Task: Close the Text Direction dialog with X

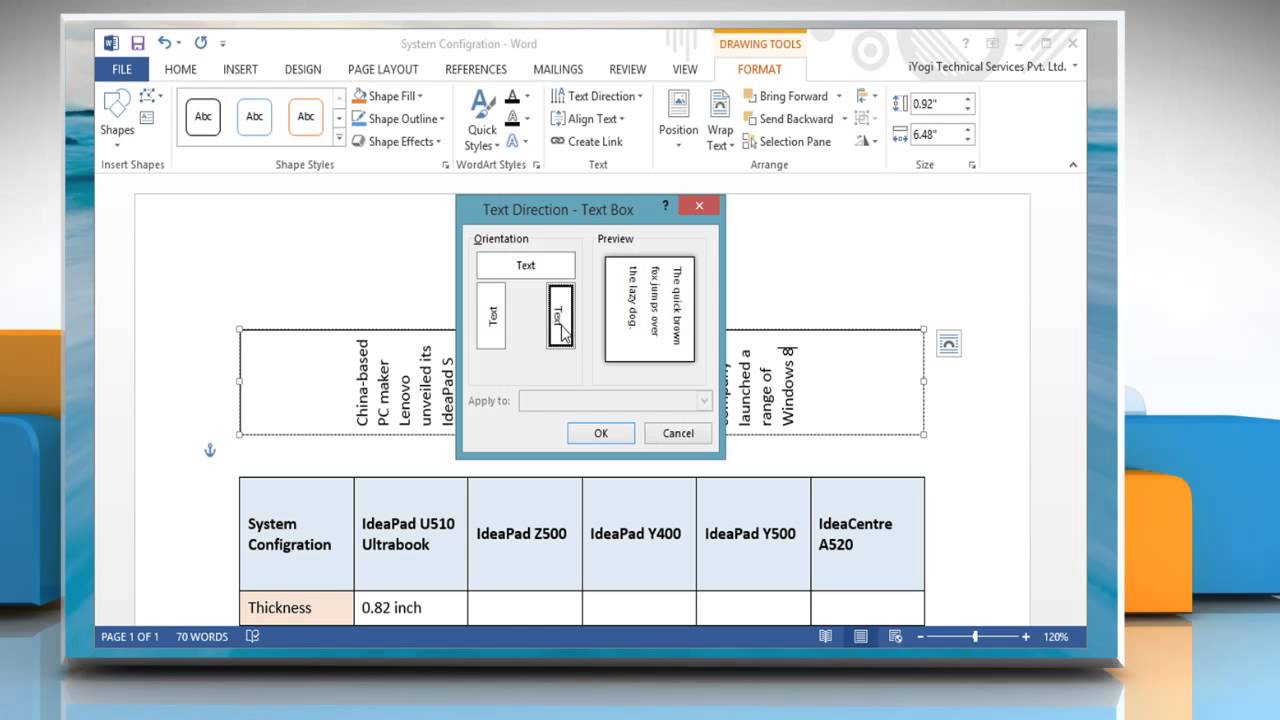Action: click(x=699, y=206)
